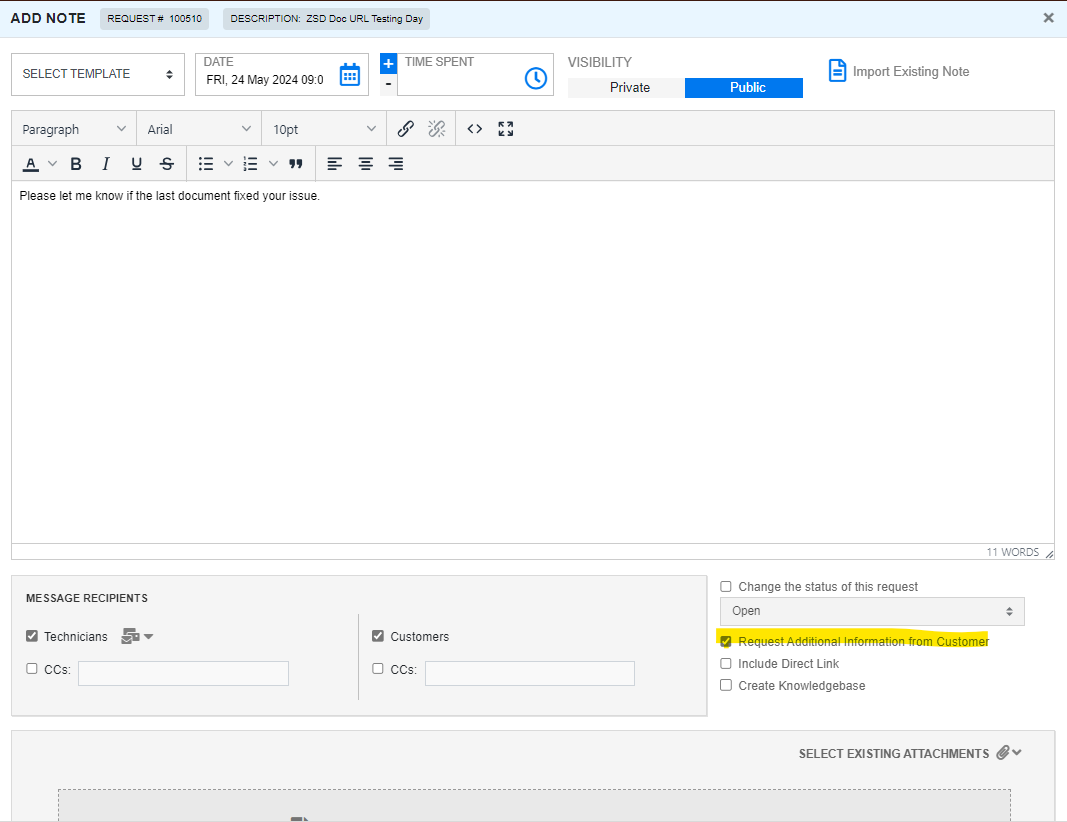
Task: Toggle italic formatting
Action: tap(105, 164)
